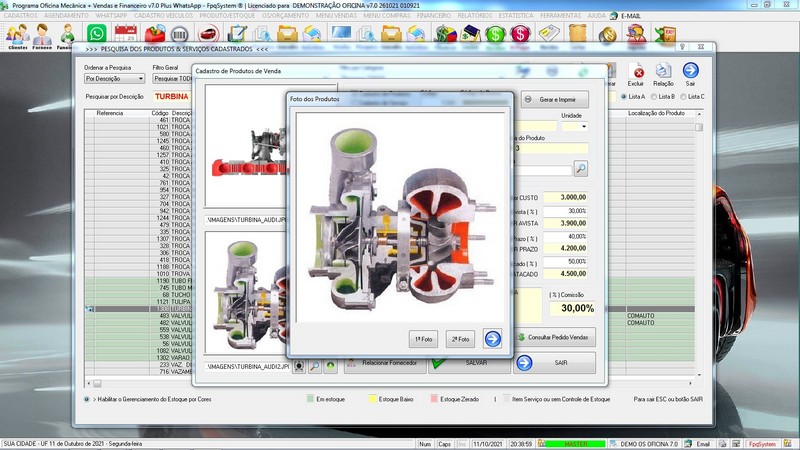Select the Lista A radio button
Screen dimensions: 800x450
coord(623,96)
